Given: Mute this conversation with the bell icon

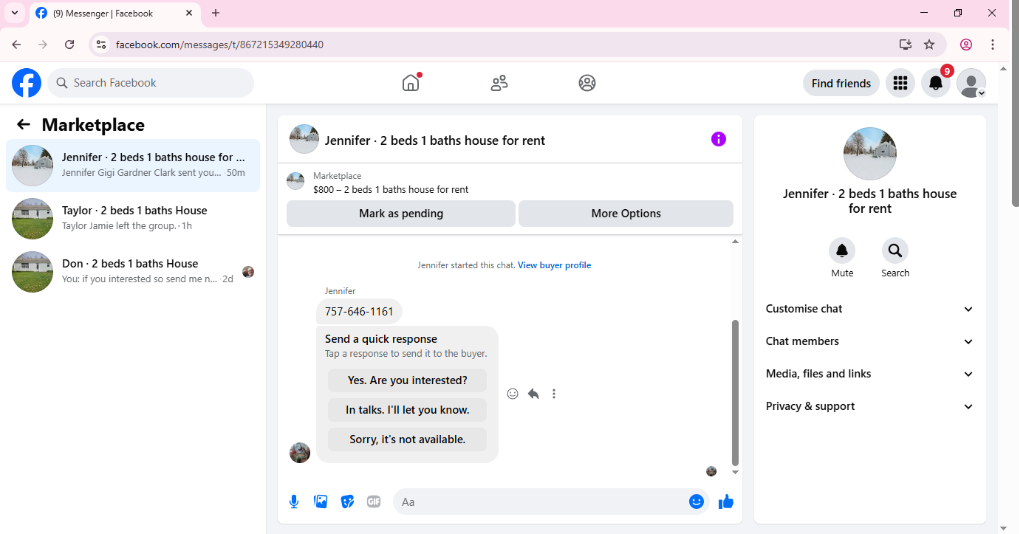Looking at the screenshot, I should pos(842,251).
